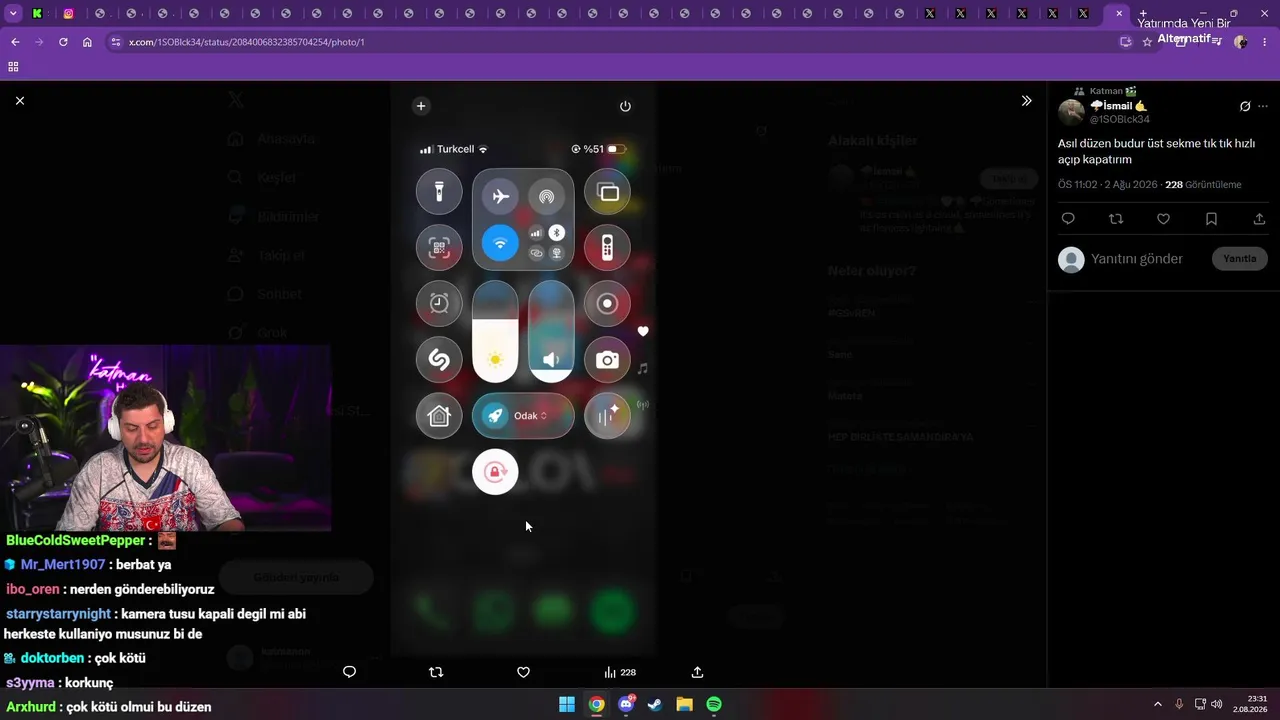
Task: Click the reply icon below the photo
Action: (349, 672)
